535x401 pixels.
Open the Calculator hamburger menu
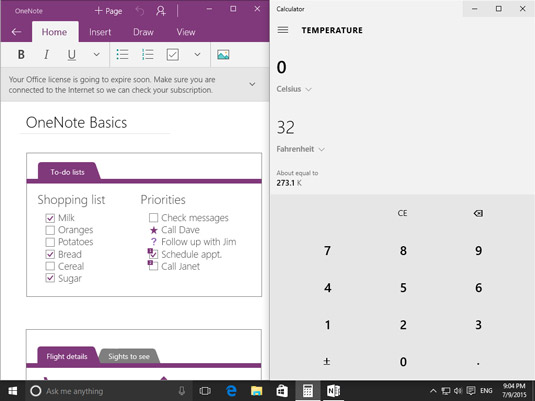coord(283,30)
